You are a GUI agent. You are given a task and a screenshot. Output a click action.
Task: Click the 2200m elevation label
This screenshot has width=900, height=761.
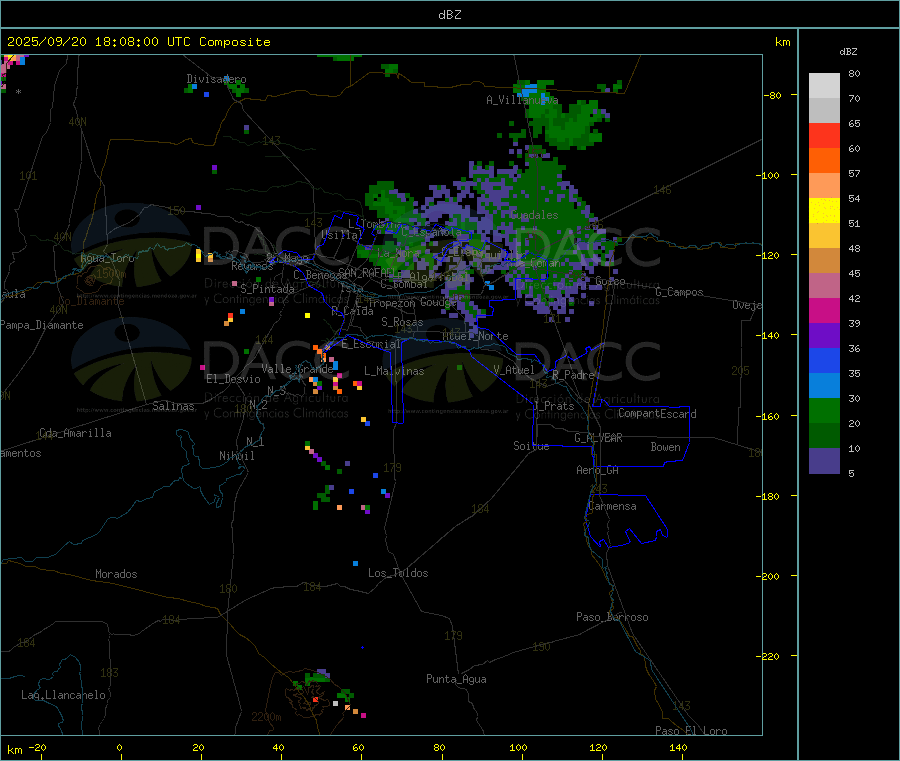(266, 717)
